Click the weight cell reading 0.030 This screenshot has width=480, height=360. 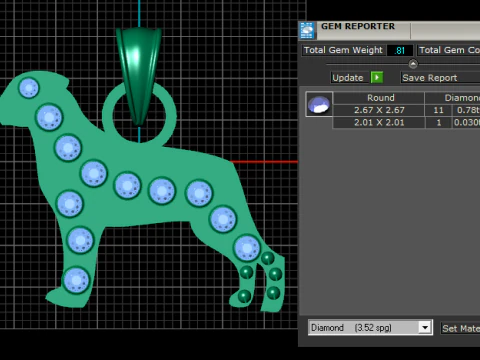(x=466, y=122)
